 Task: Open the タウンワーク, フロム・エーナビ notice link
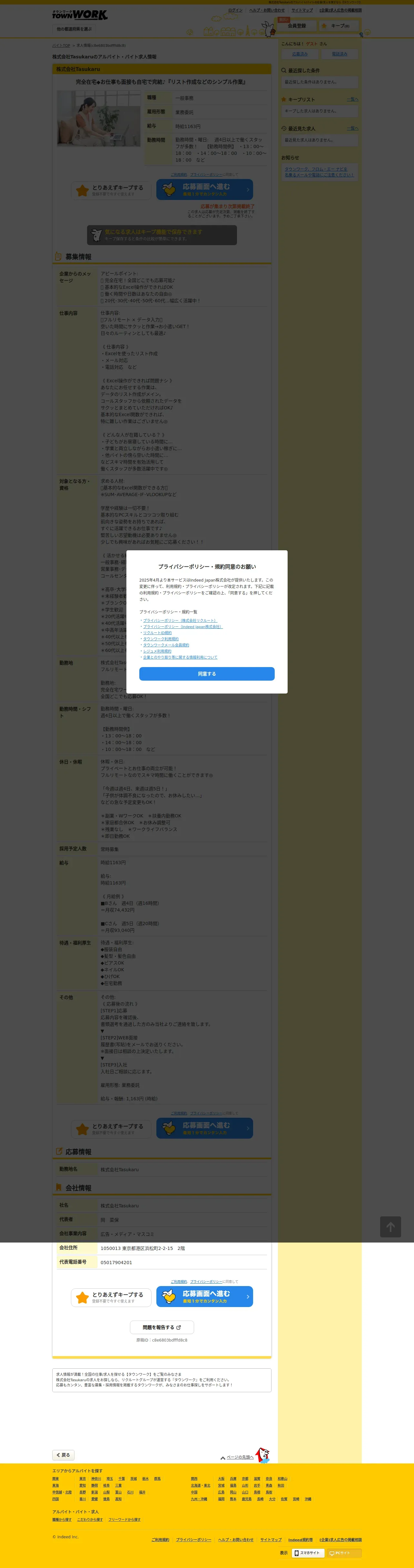[x=319, y=172]
